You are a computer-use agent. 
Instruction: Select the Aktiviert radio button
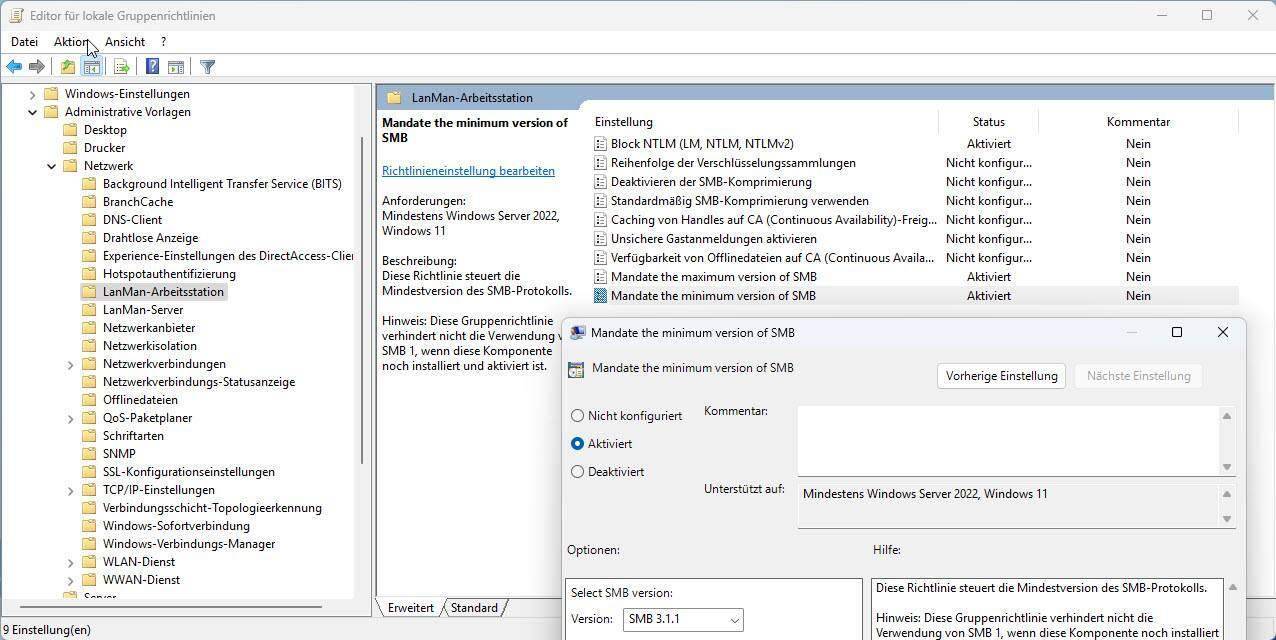(x=577, y=443)
